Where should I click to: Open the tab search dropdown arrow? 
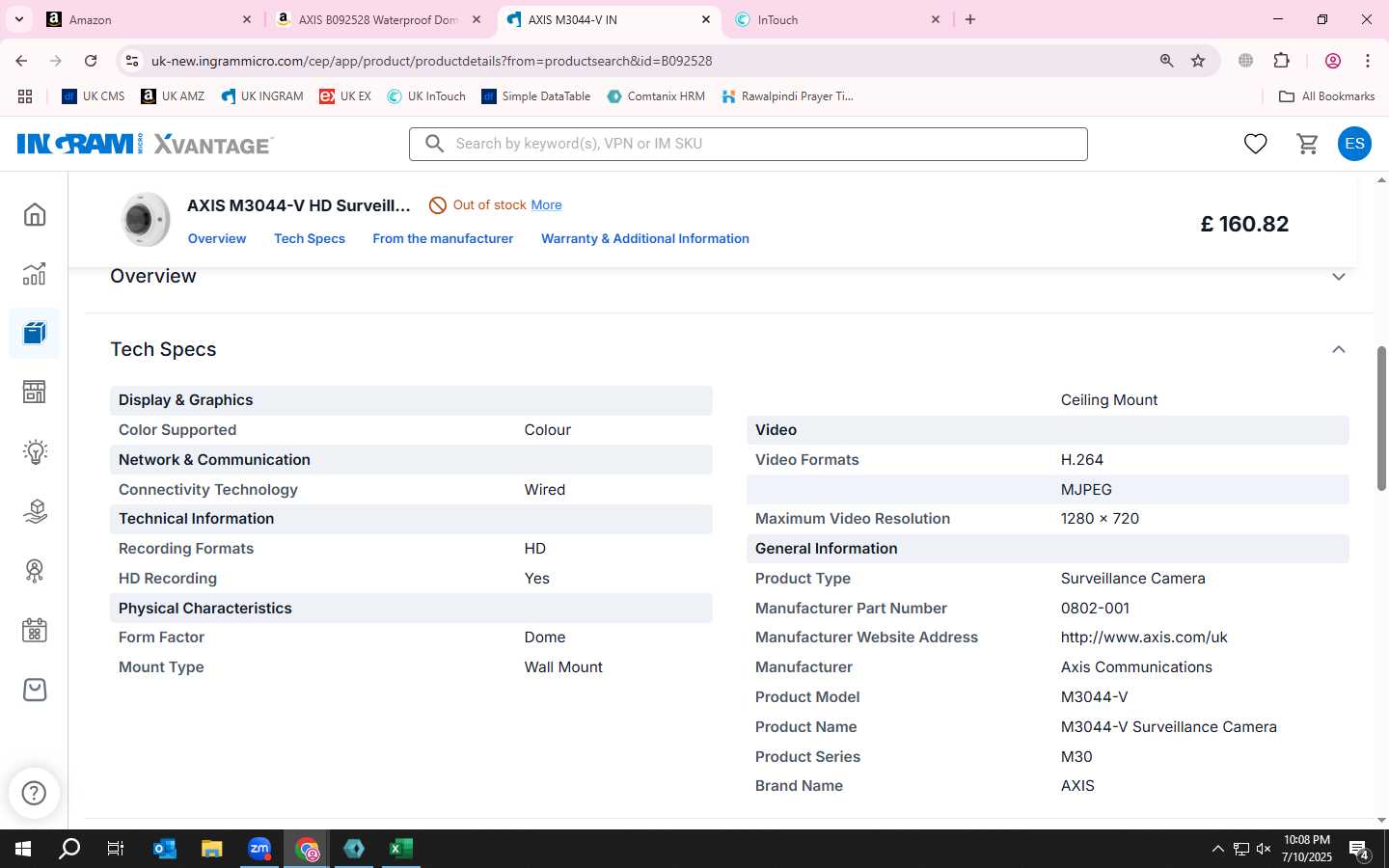(18, 19)
